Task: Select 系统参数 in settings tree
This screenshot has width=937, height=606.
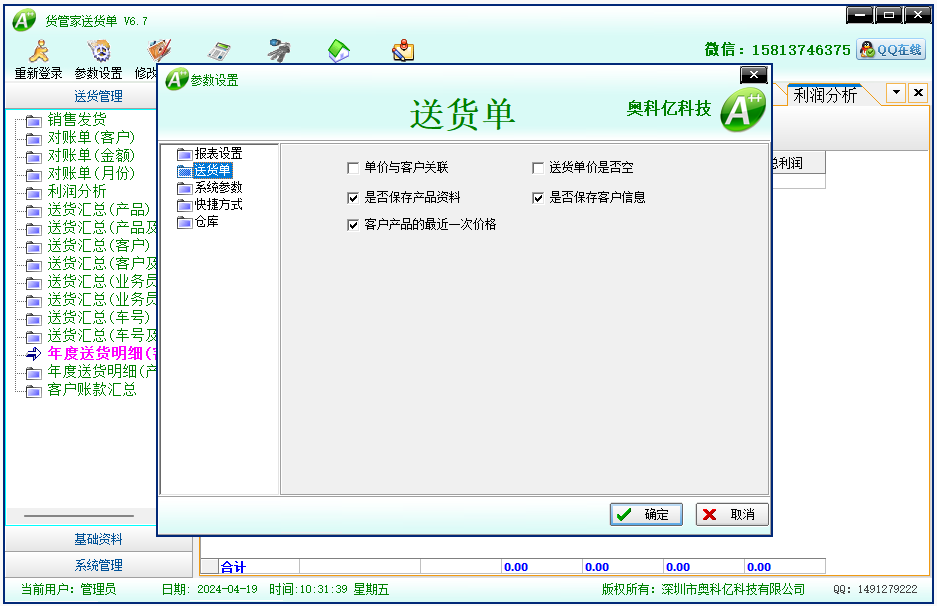Action: coord(217,187)
